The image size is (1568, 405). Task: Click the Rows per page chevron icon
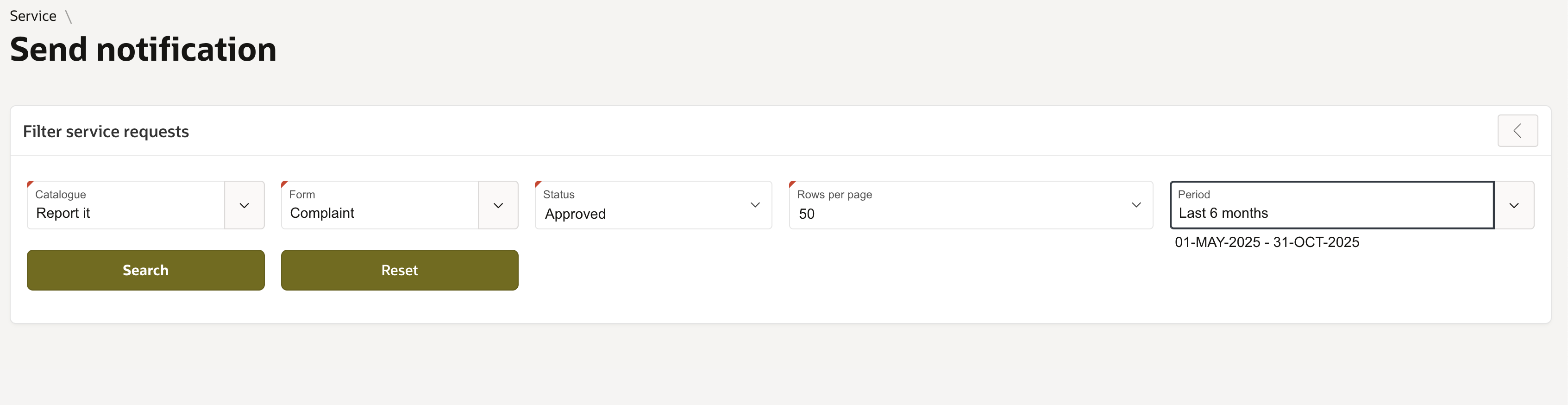pos(1136,205)
